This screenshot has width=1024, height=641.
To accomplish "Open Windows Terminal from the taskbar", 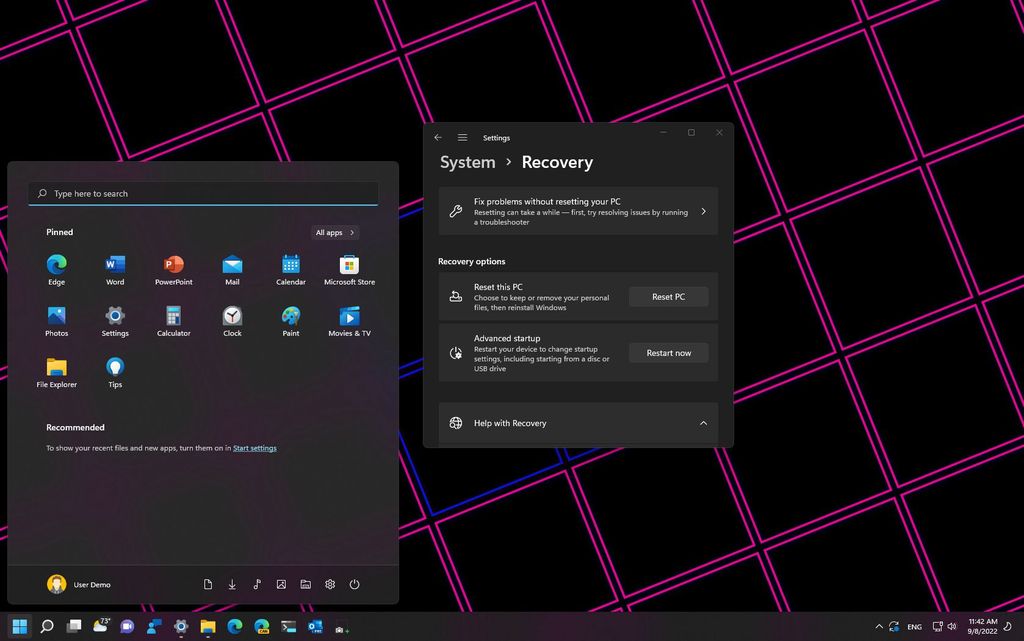I will tap(287, 628).
